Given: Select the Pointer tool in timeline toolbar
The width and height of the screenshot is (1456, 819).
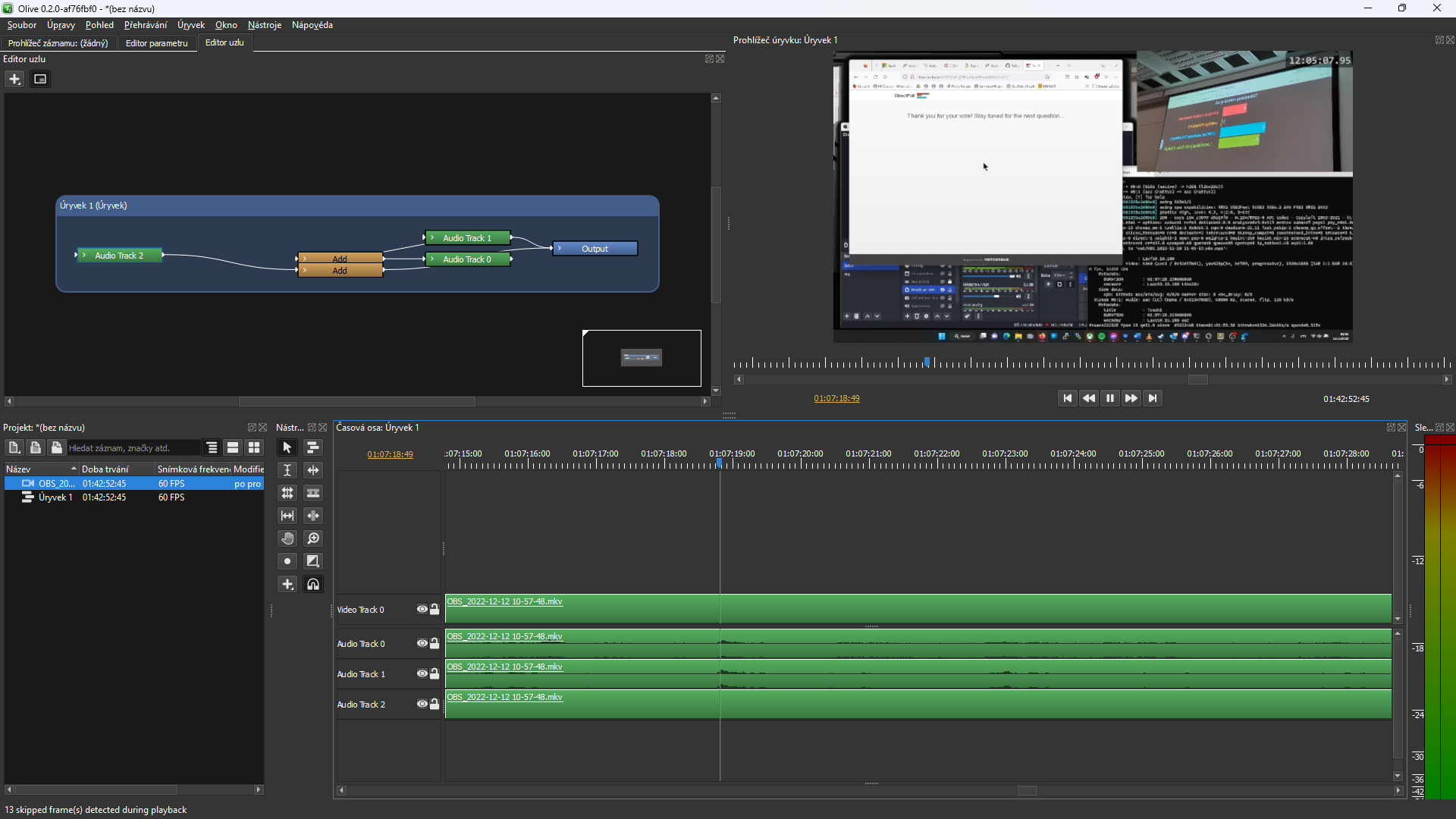Looking at the screenshot, I should click(287, 447).
